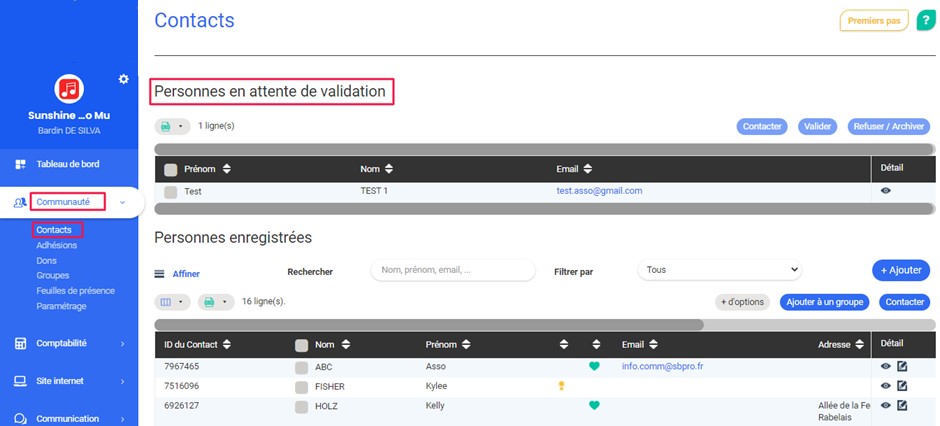Open the settings gear in sidebar
This screenshot has height=426, width=940.
[x=123, y=79]
